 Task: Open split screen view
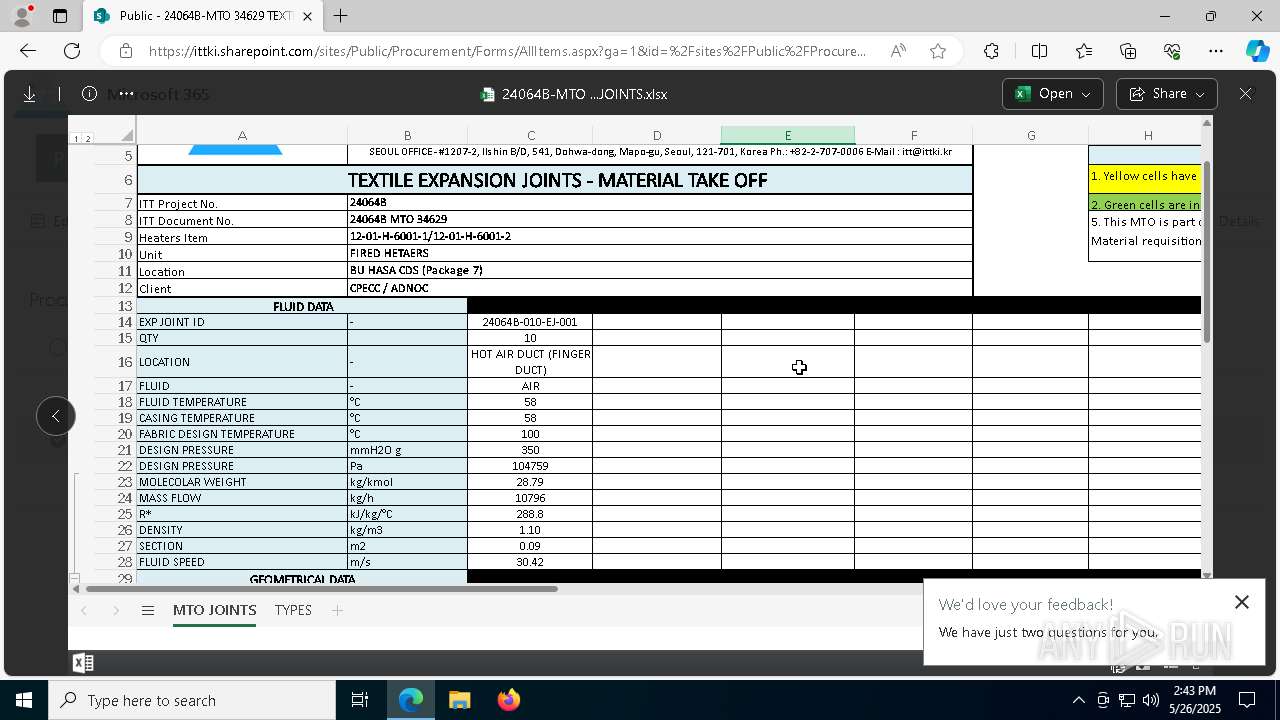click(1039, 51)
